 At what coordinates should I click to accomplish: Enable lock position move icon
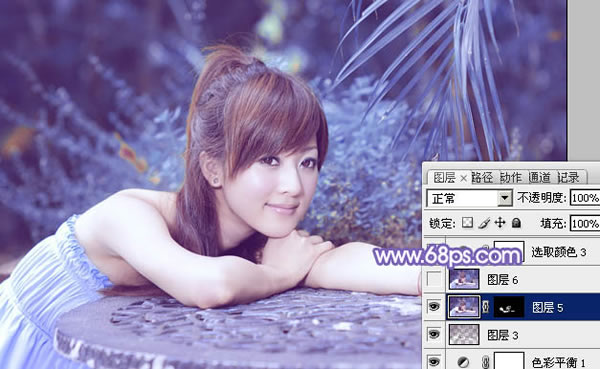coord(500,222)
